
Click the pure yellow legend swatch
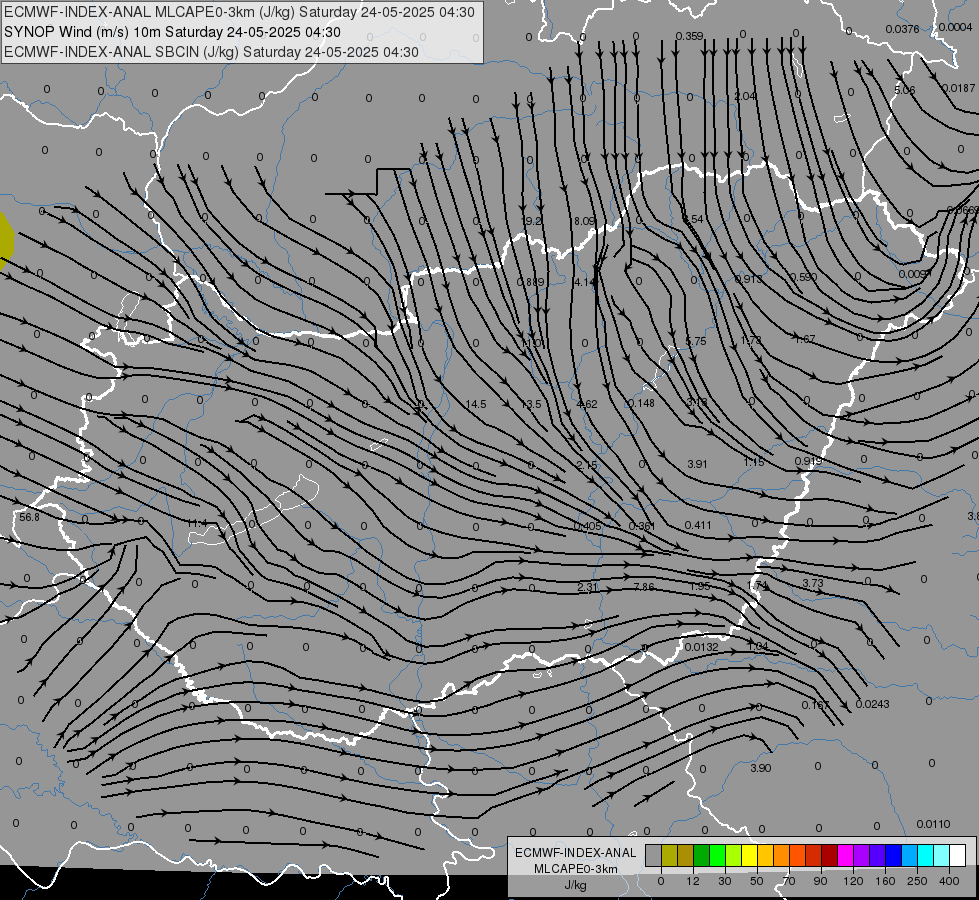tap(749, 855)
